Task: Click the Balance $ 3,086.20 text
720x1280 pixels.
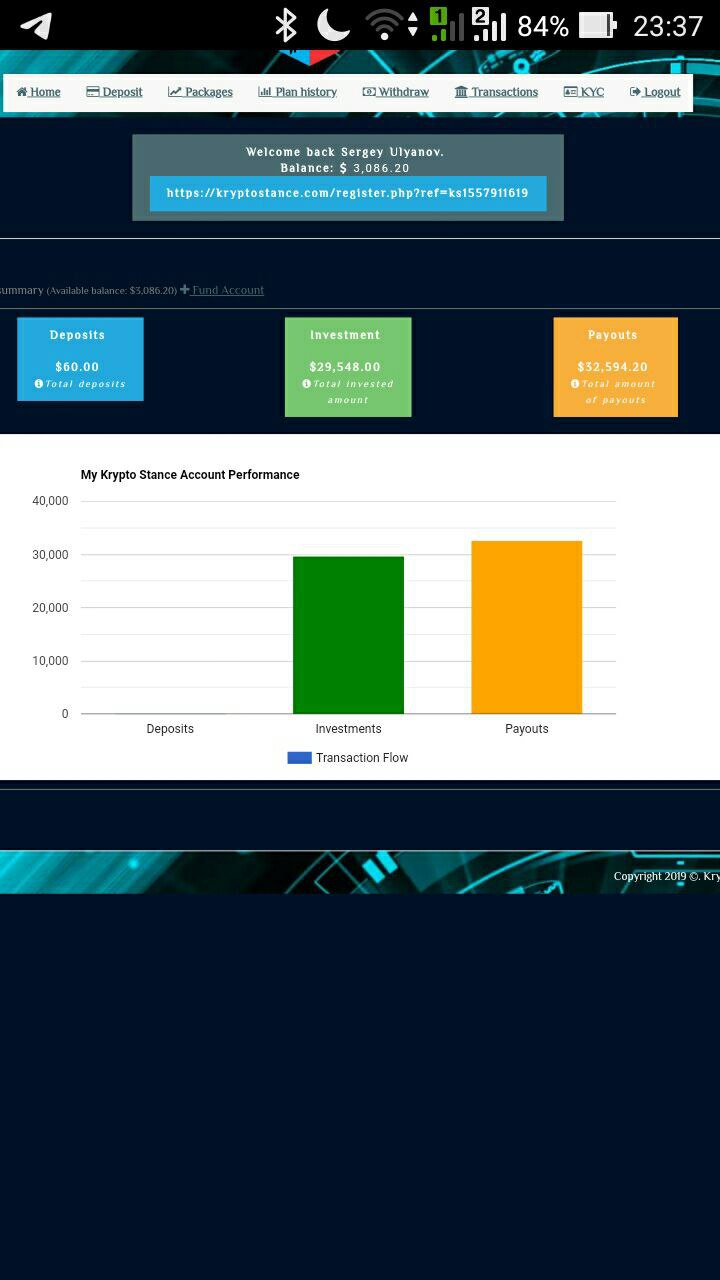Action: [345, 168]
